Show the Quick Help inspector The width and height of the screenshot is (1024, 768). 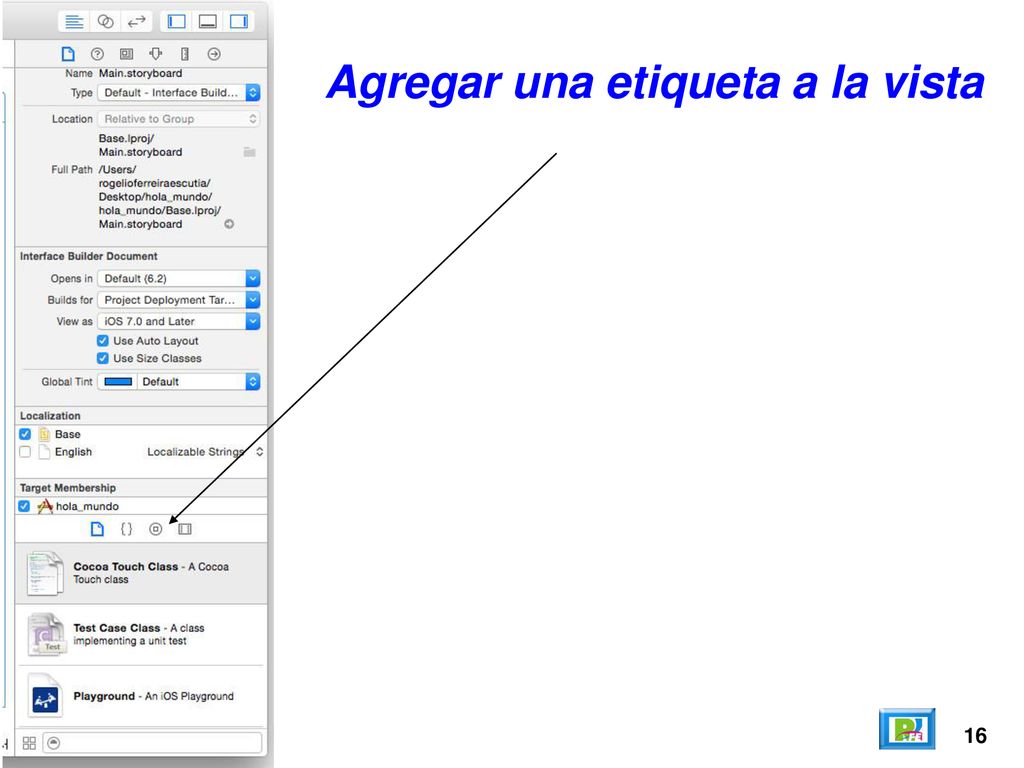click(97, 54)
